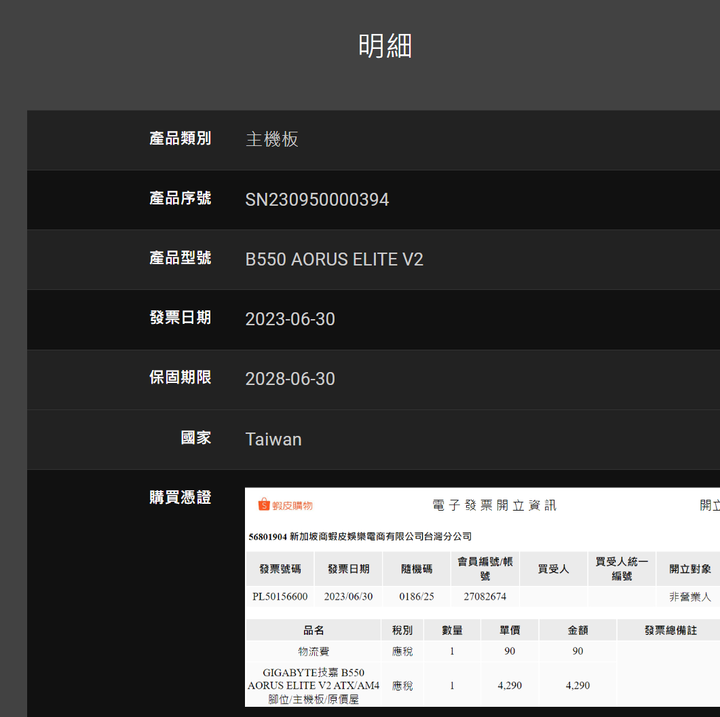This screenshot has height=717, width=720.
Task: Click the 產品型號 label
Action: pyautogui.click(x=180, y=258)
